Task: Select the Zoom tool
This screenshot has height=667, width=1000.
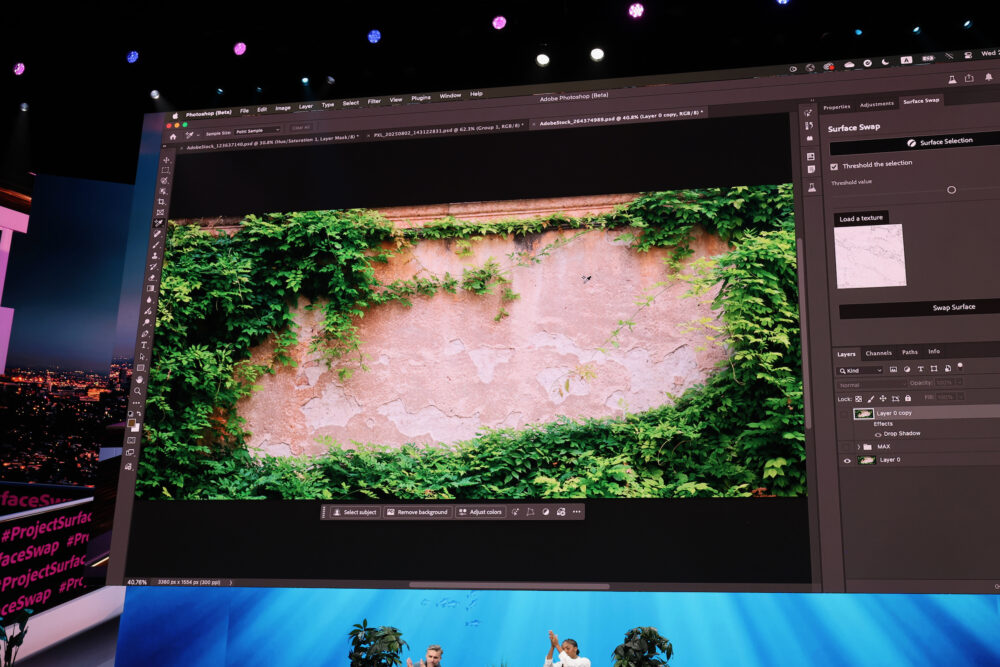Action: pyautogui.click(x=138, y=390)
